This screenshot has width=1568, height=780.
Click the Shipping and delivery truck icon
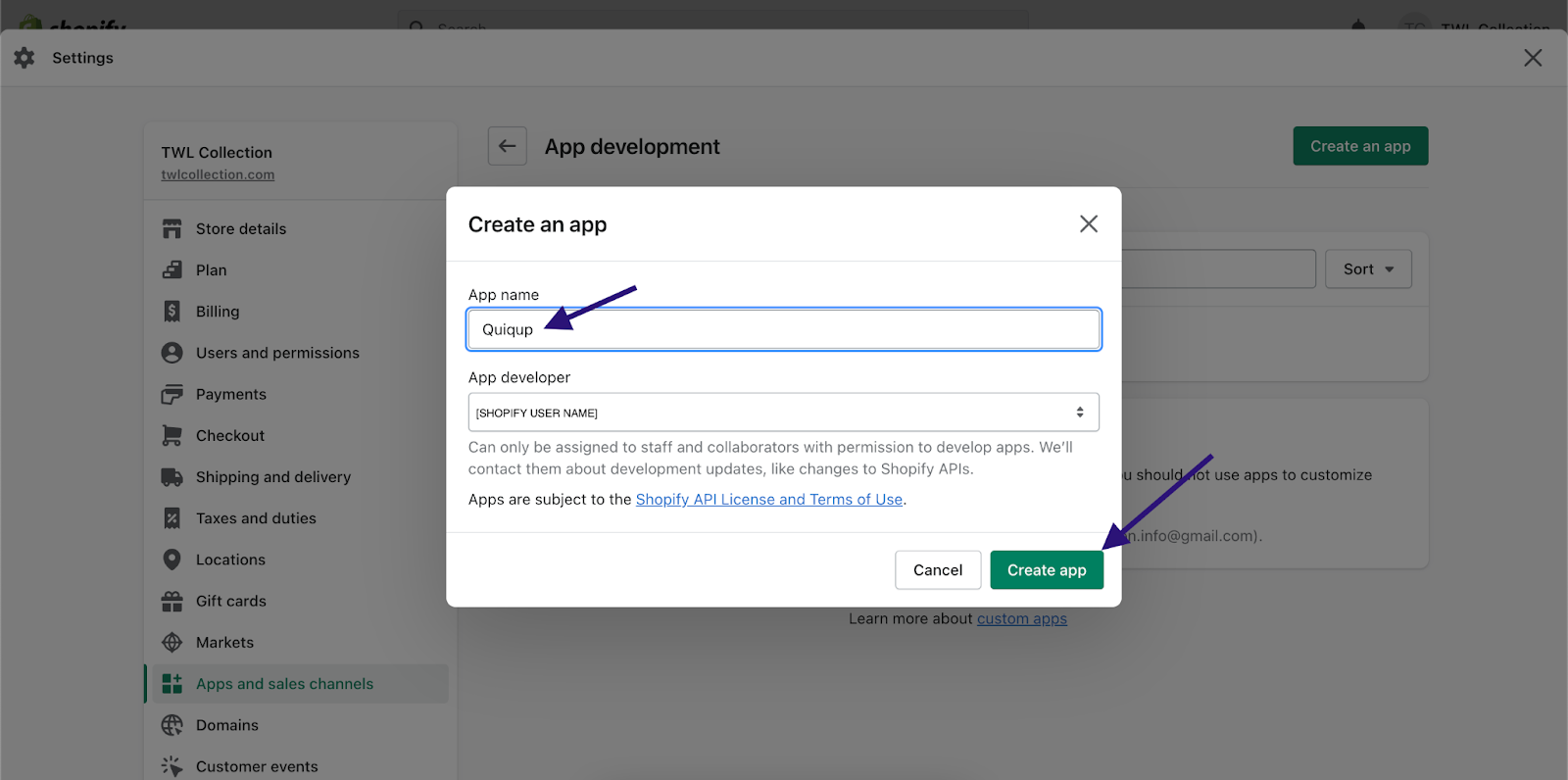171,477
